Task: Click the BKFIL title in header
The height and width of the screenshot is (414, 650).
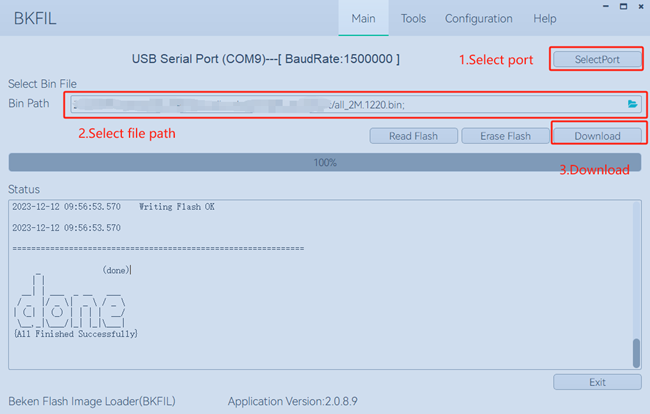Action: click(x=32, y=19)
